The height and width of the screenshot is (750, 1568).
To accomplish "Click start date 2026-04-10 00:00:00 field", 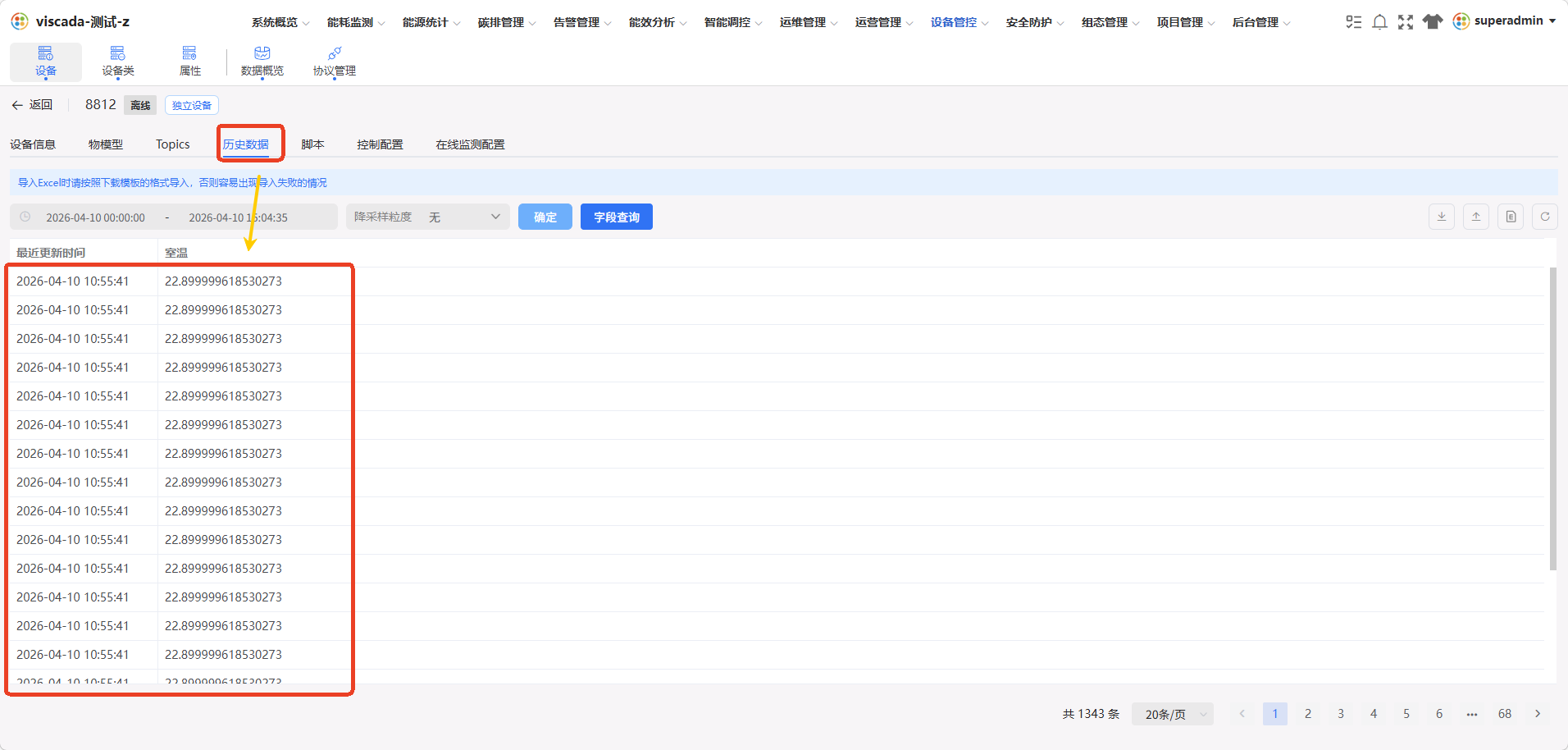I will [x=95, y=217].
